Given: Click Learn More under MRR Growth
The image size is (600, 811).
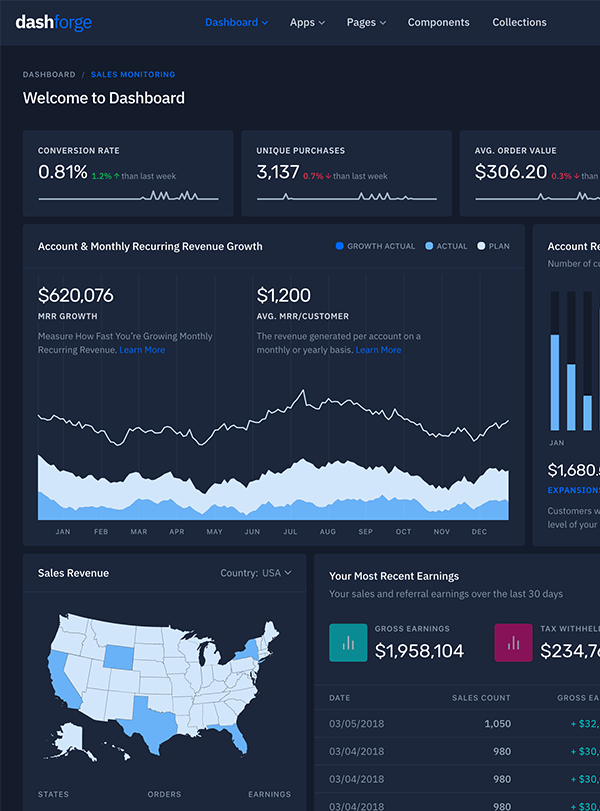Looking at the screenshot, I should [x=142, y=350].
